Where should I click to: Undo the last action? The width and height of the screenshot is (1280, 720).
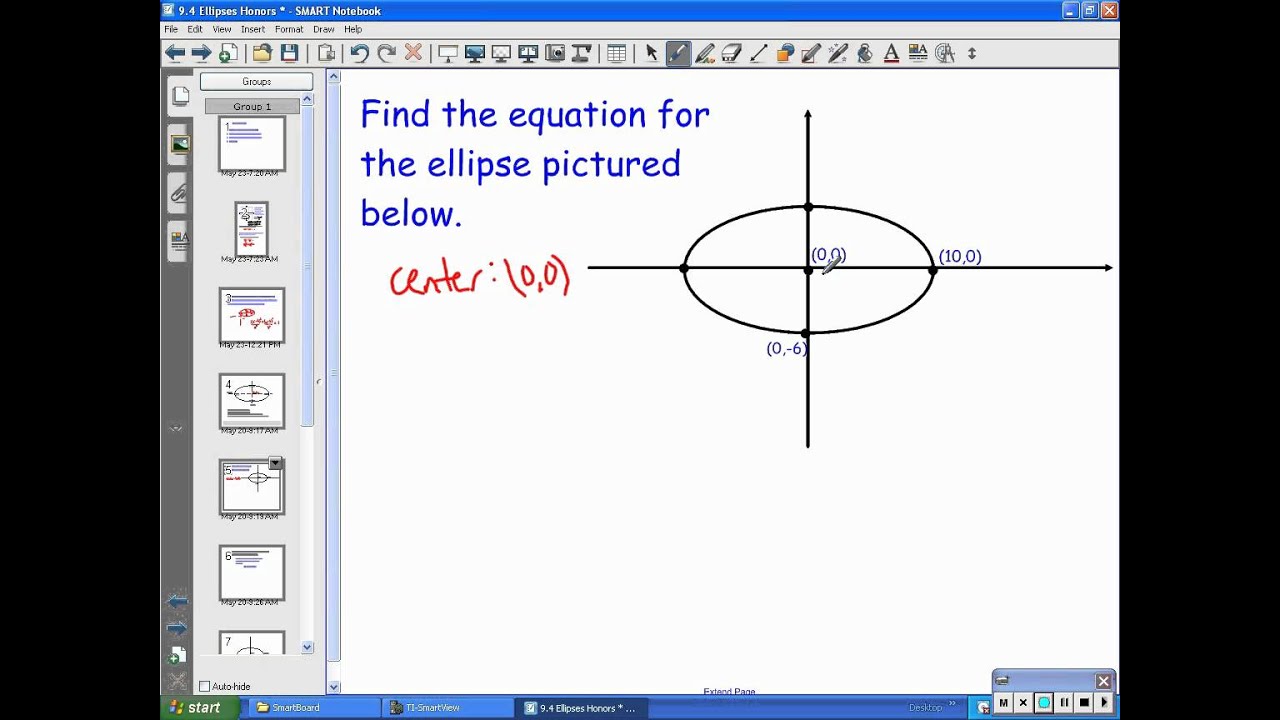click(359, 53)
